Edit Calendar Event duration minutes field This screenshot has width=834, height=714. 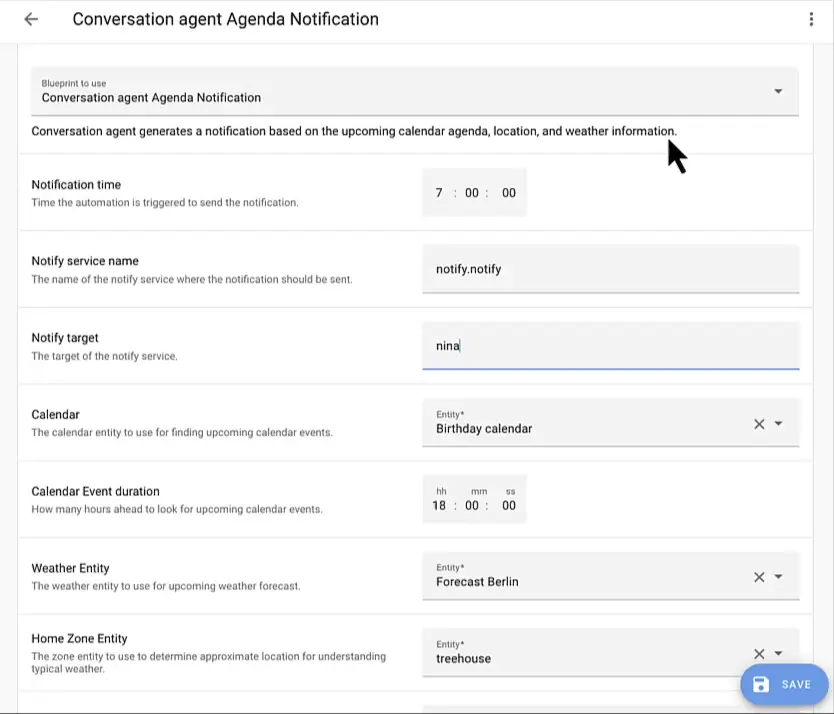pyautogui.click(x=472, y=506)
